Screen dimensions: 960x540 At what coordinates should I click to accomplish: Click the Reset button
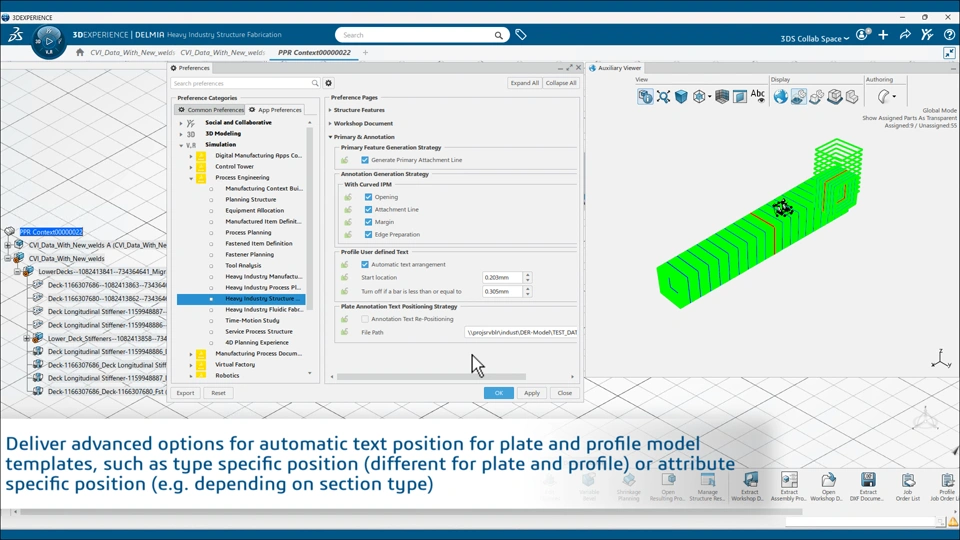point(219,393)
